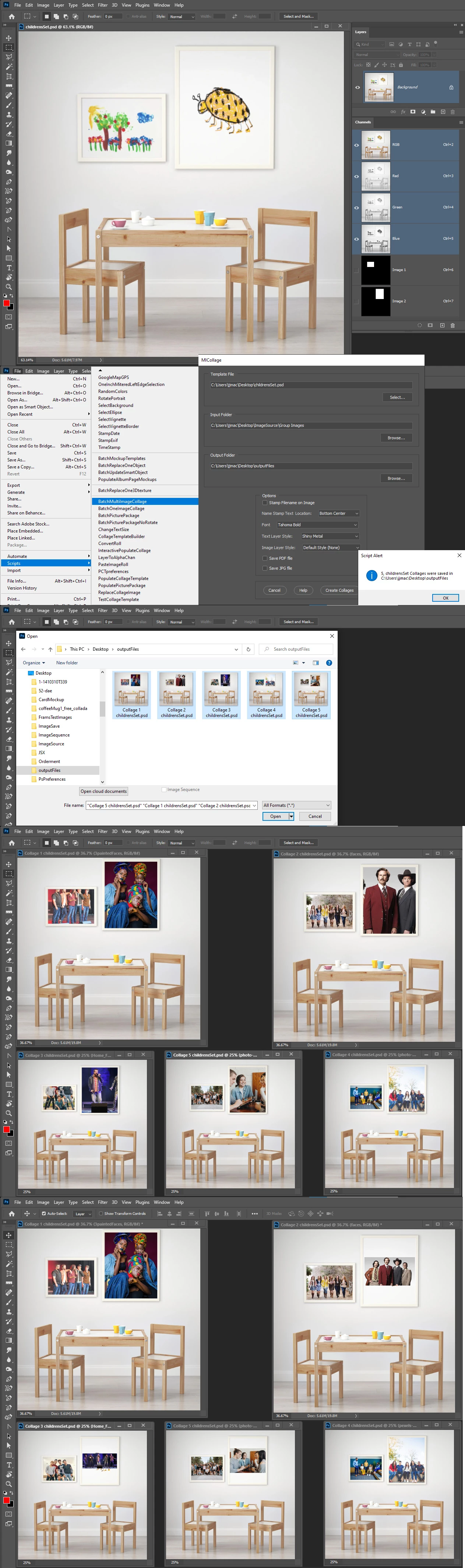Image resolution: width=465 pixels, height=1568 pixels.
Task: Click OK in Script Alert dialog
Action: [445, 598]
